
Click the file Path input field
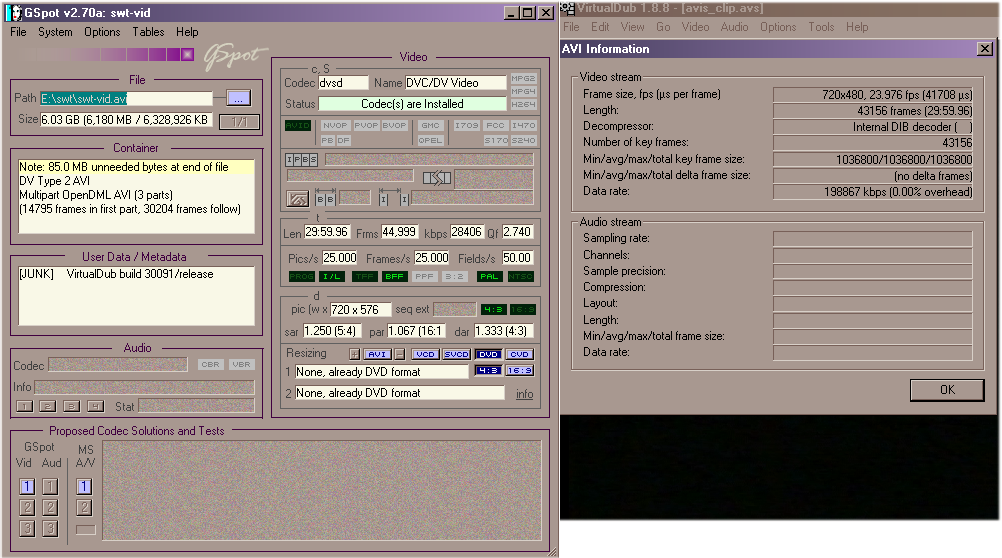pyautogui.click(x=127, y=98)
